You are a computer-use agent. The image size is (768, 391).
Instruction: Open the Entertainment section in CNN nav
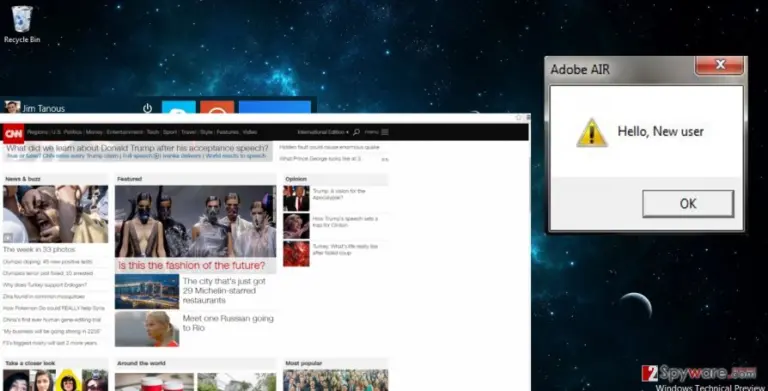(125, 132)
